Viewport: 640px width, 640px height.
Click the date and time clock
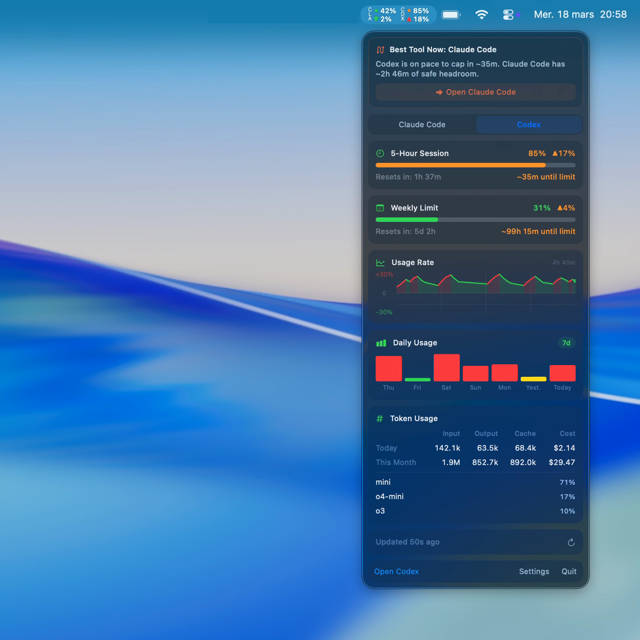(580, 15)
